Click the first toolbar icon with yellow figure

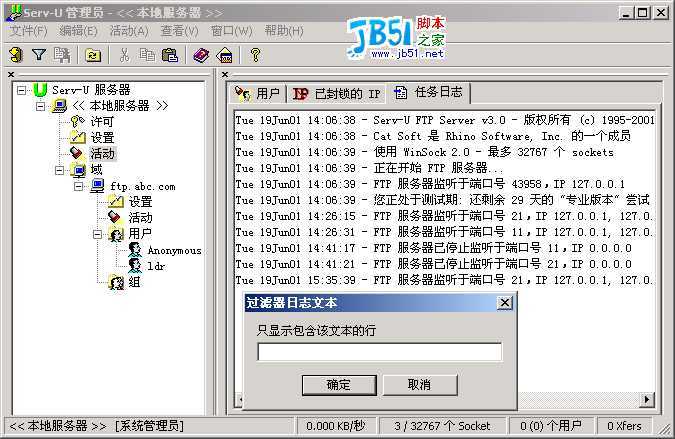(x=16, y=55)
